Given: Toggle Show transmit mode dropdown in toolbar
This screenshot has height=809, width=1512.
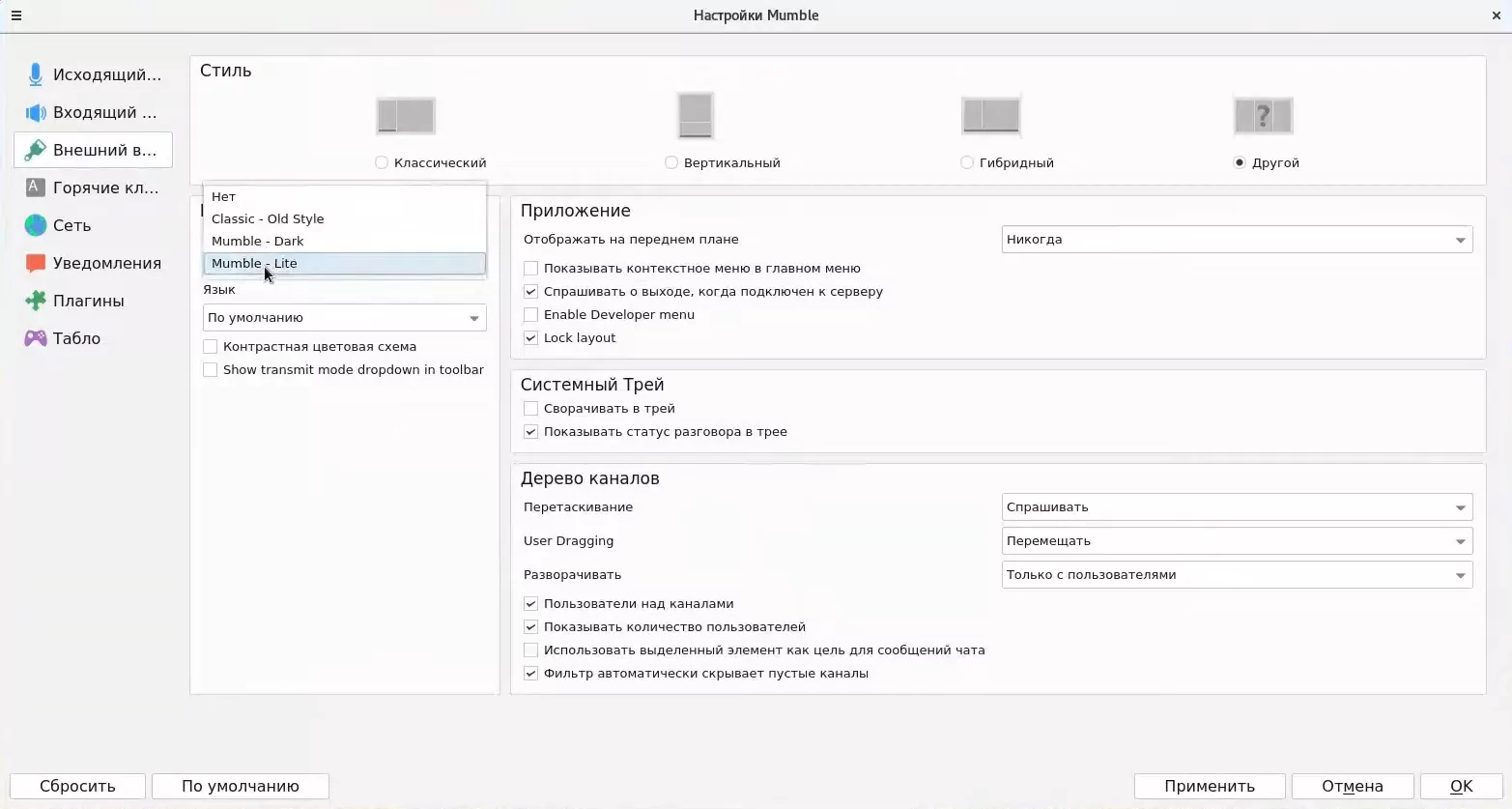Looking at the screenshot, I should point(211,370).
